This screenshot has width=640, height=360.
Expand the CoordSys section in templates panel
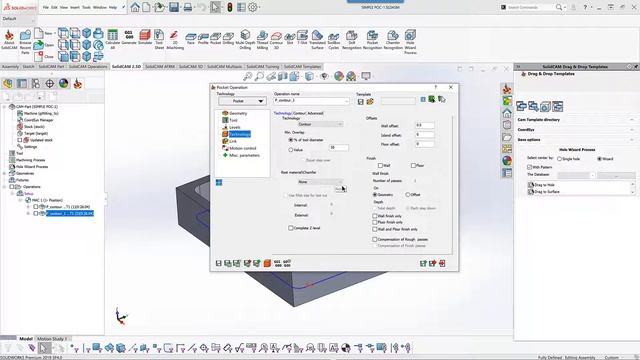click(632, 129)
